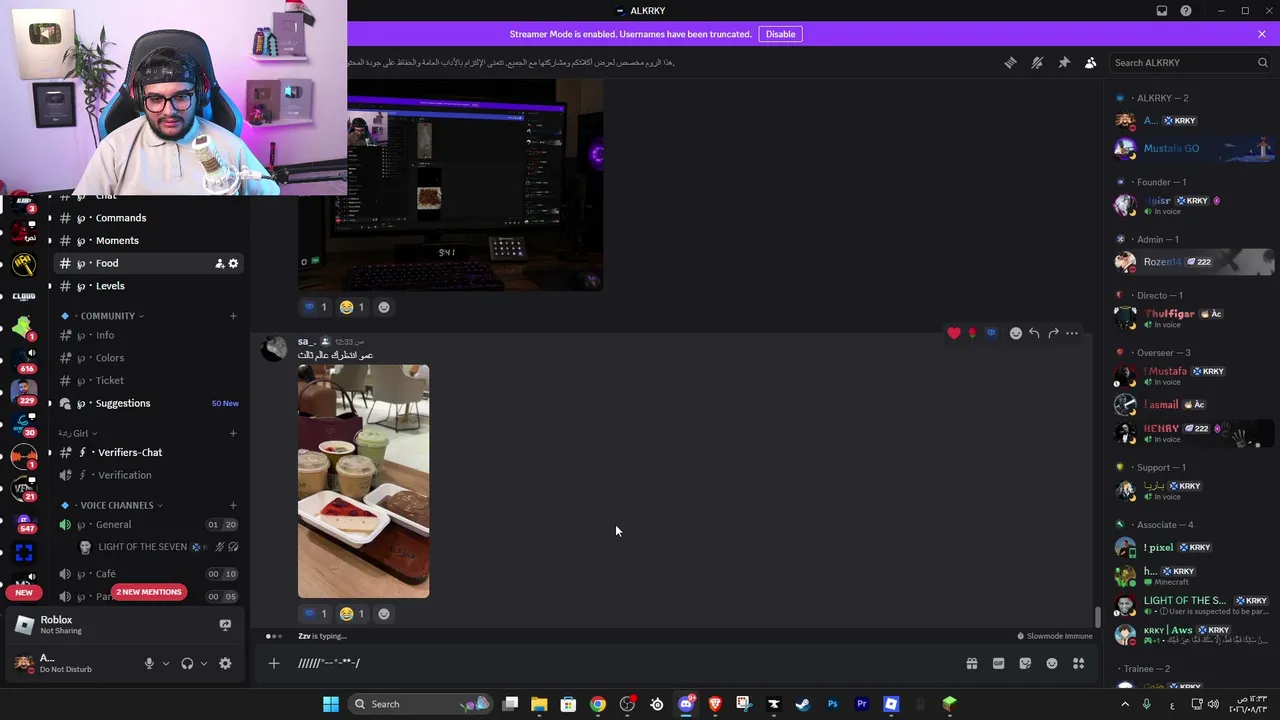Invite people to Food channel
Screen dimensions: 1280x720
pyautogui.click(x=219, y=264)
